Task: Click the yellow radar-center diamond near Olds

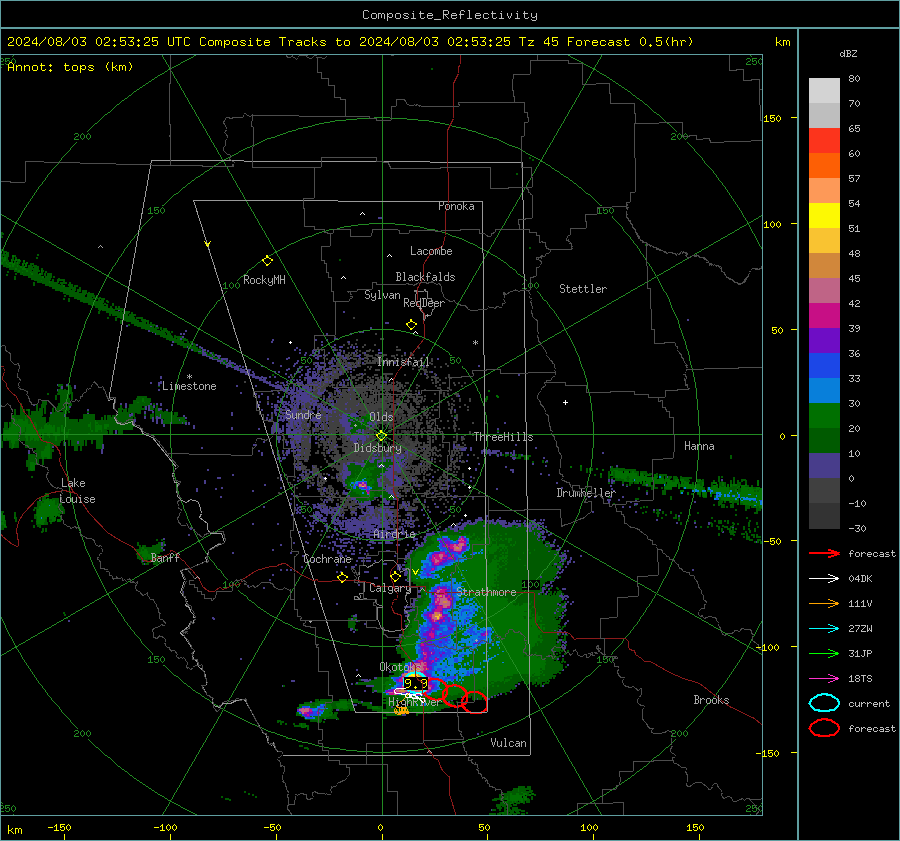Action: (x=381, y=436)
